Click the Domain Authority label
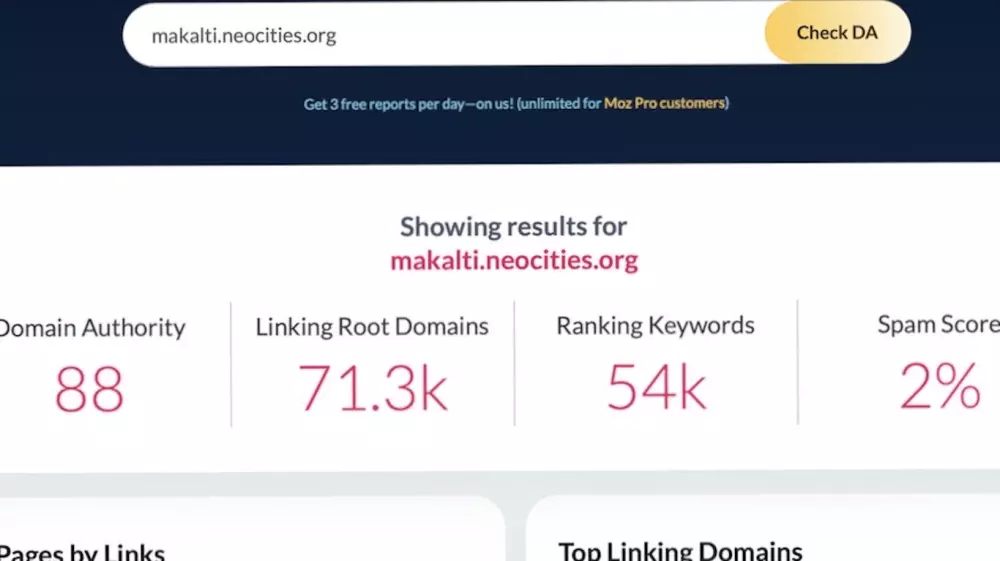Viewport: 1000px width, 561px height. [x=92, y=328]
